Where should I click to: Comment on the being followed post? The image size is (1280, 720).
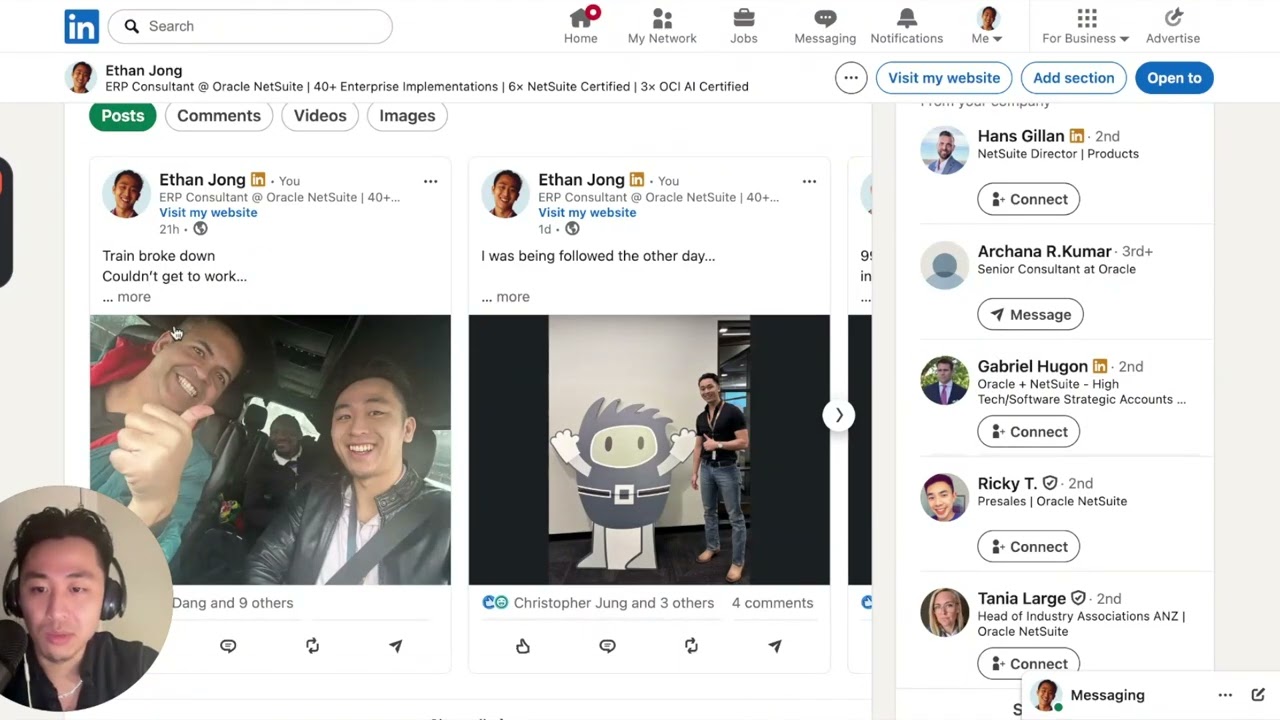607,646
